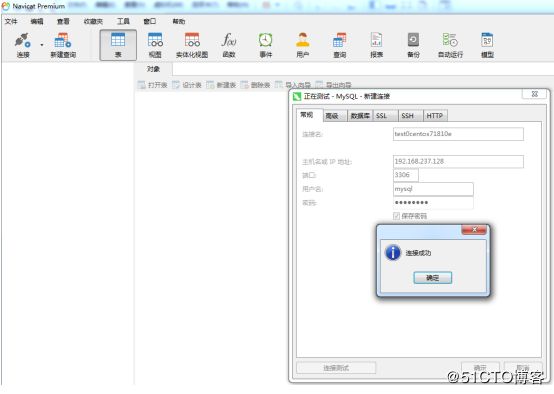Open the Model toolbar icon
The height and width of the screenshot is (394, 554).
click(487, 45)
